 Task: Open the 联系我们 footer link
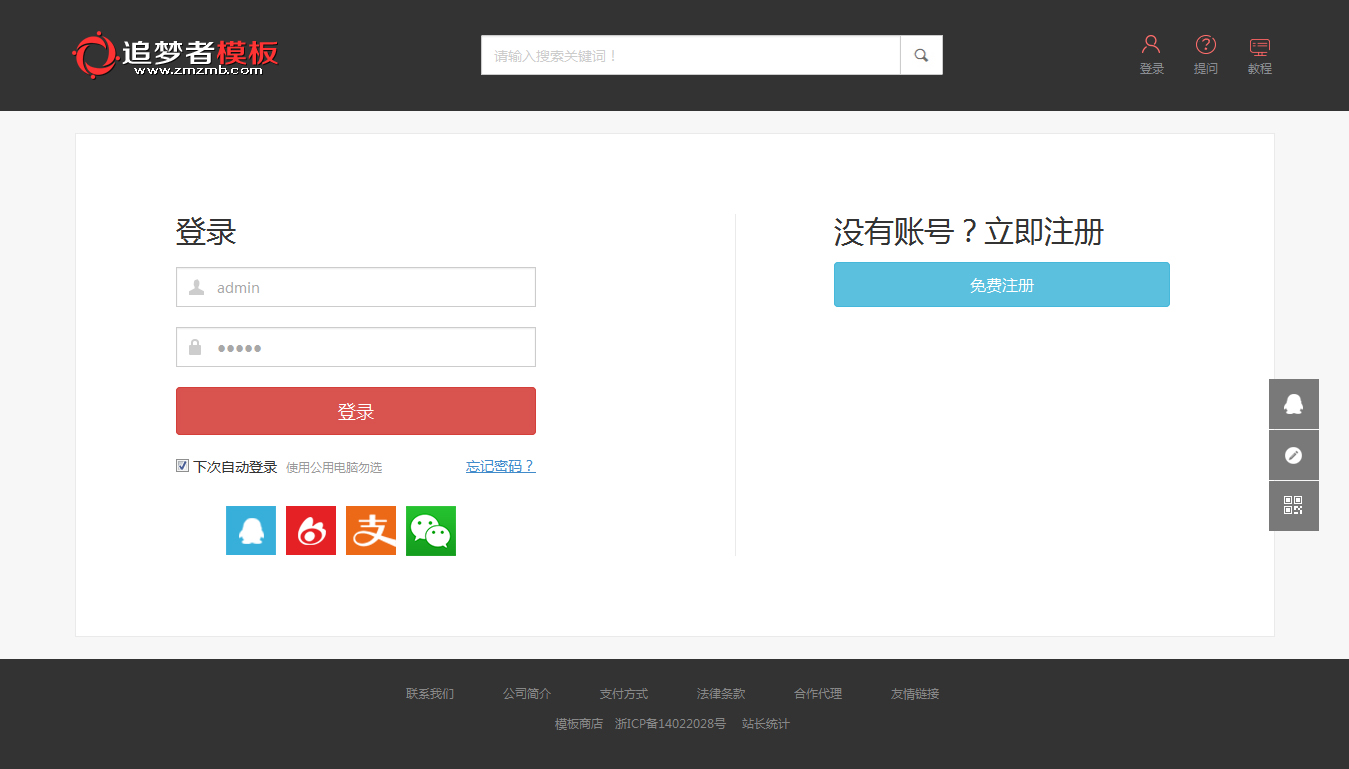click(430, 693)
